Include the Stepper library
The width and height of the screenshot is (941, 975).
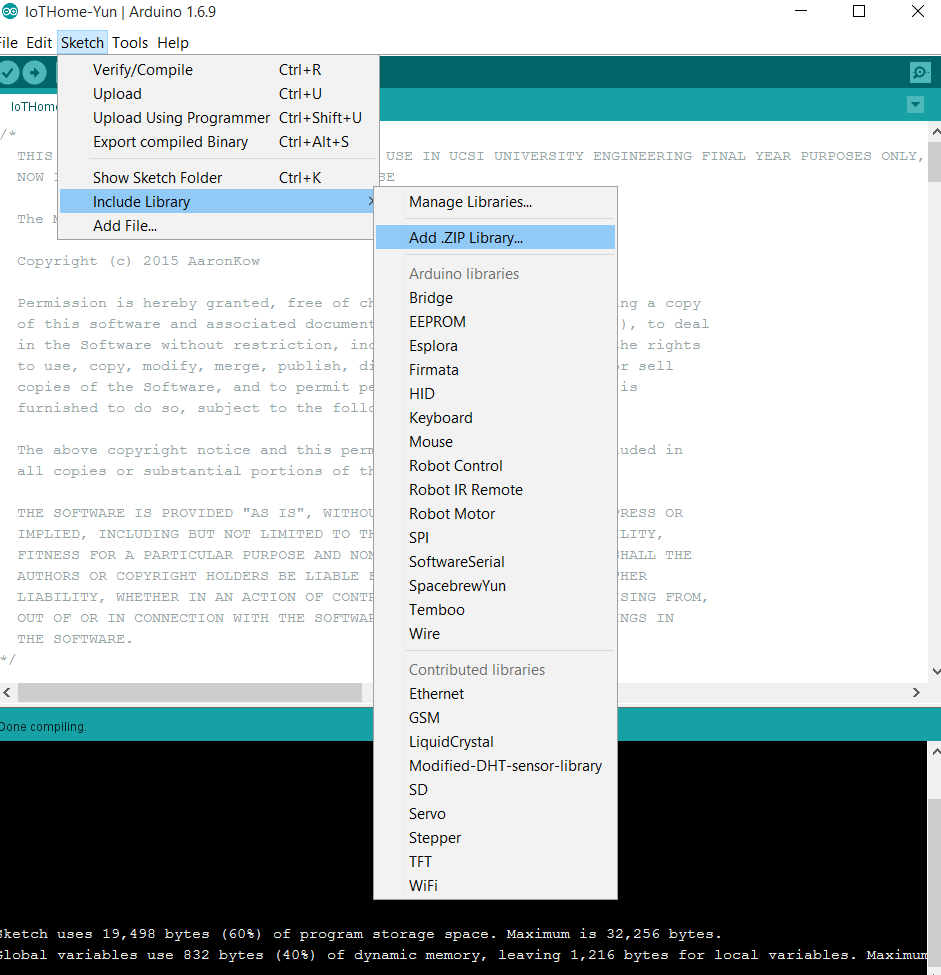(x=495, y=838)
